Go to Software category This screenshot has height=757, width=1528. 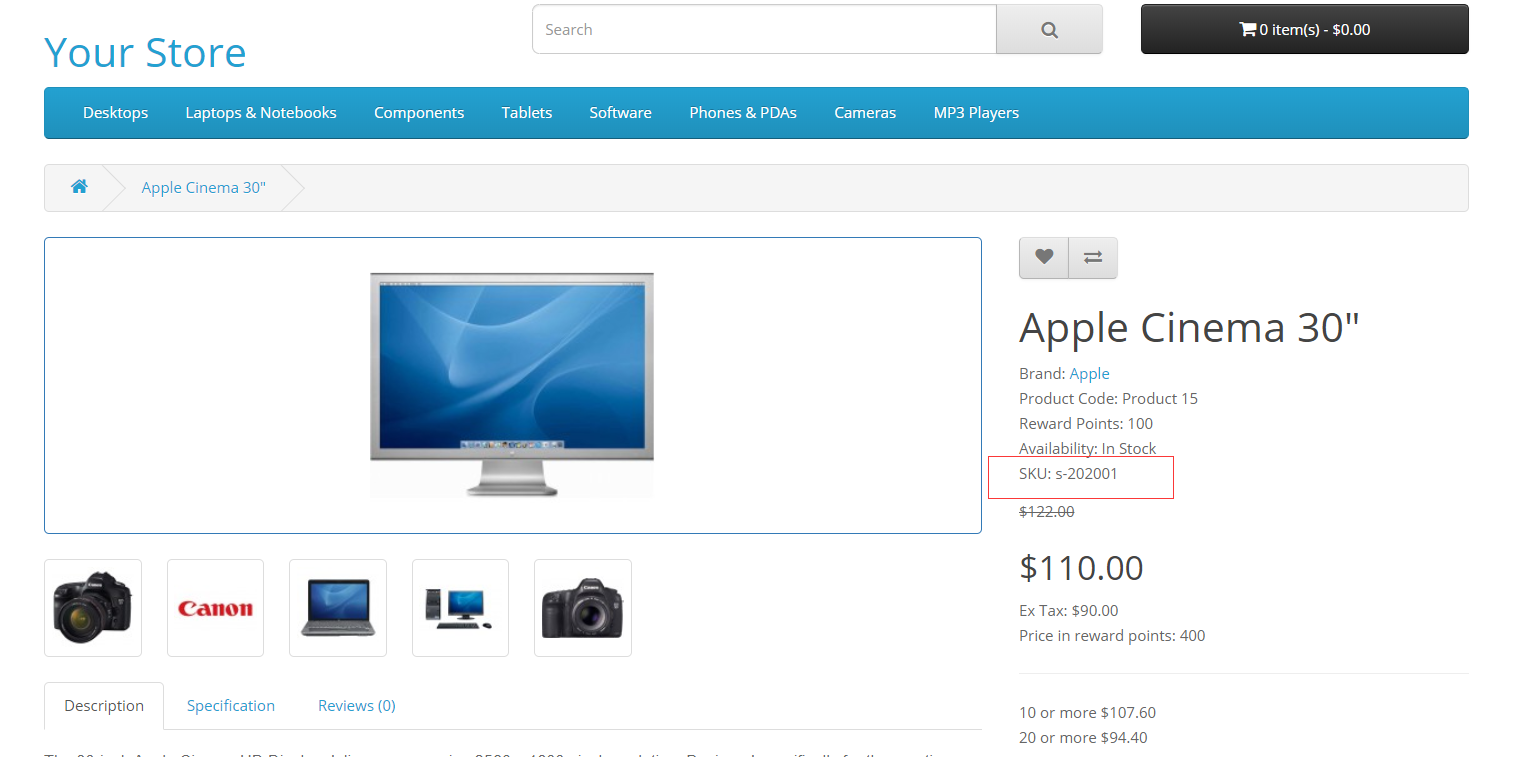(x=620, y=113)
